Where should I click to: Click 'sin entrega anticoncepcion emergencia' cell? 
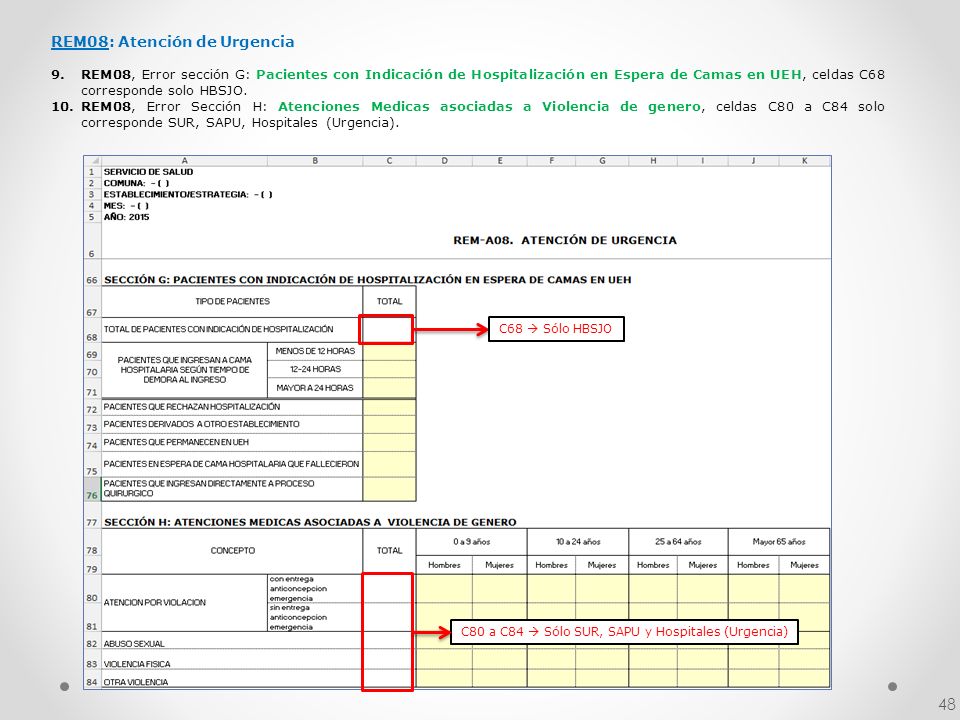[x=315, y=617]
